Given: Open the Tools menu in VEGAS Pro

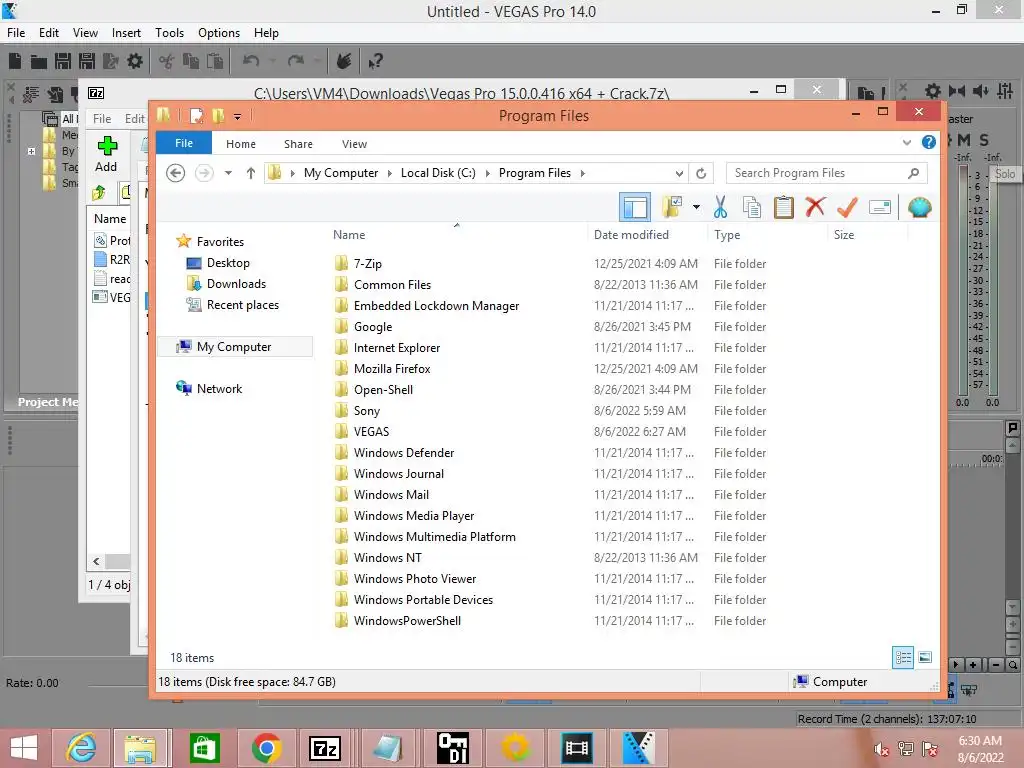Looking at the screenshot, I should (x=169, y=33).
